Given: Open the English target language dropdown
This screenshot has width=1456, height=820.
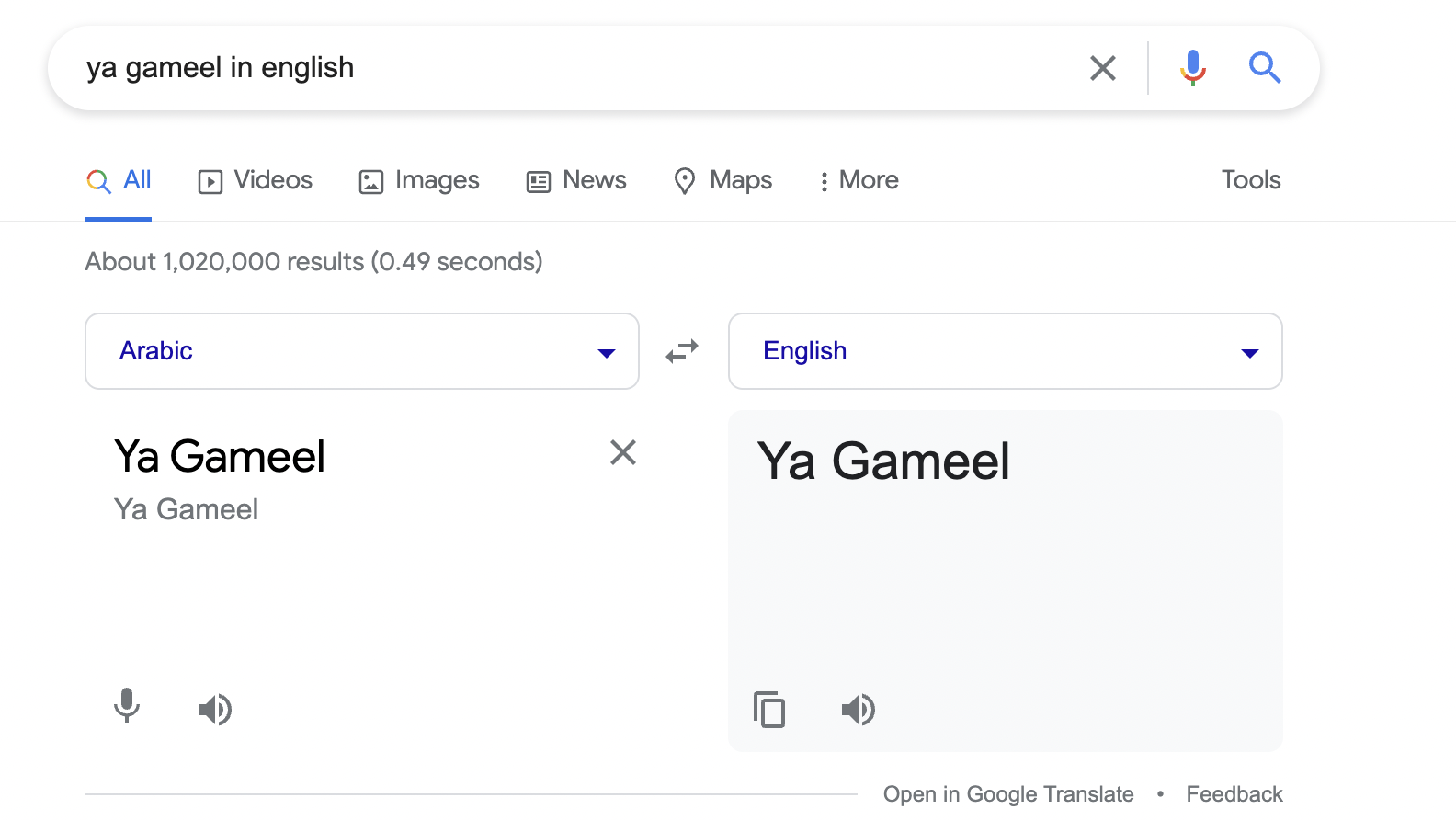Looking at the screenshot, I should [1006, 351].
